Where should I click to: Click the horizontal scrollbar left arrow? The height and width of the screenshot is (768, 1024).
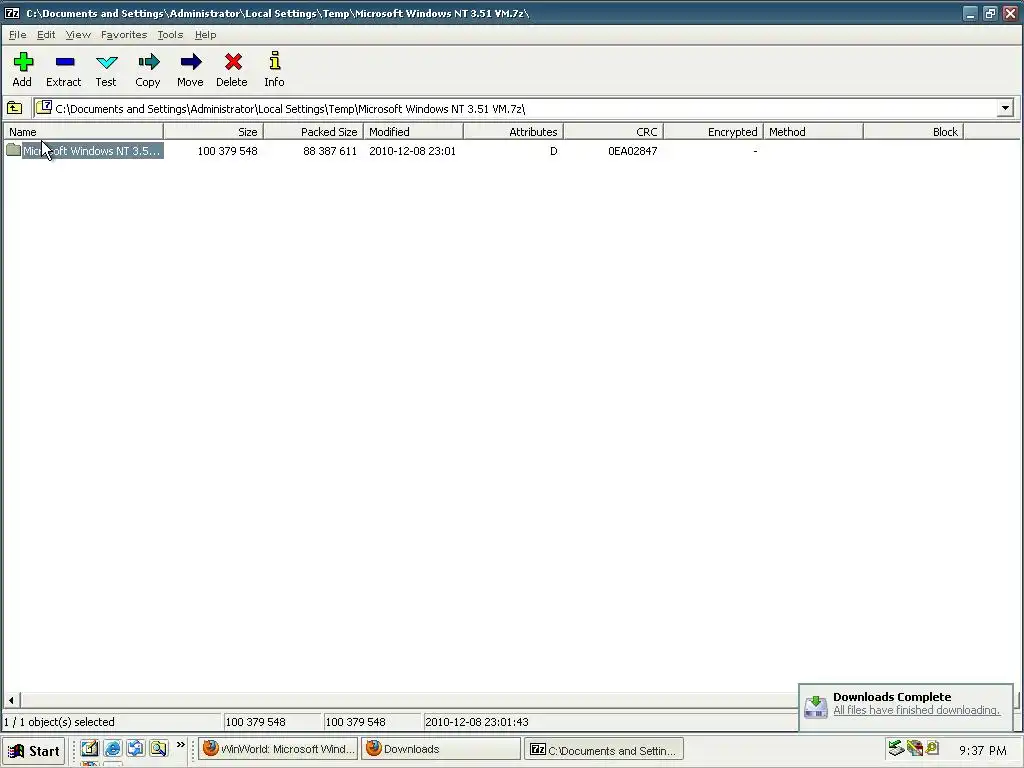(11, 700)
